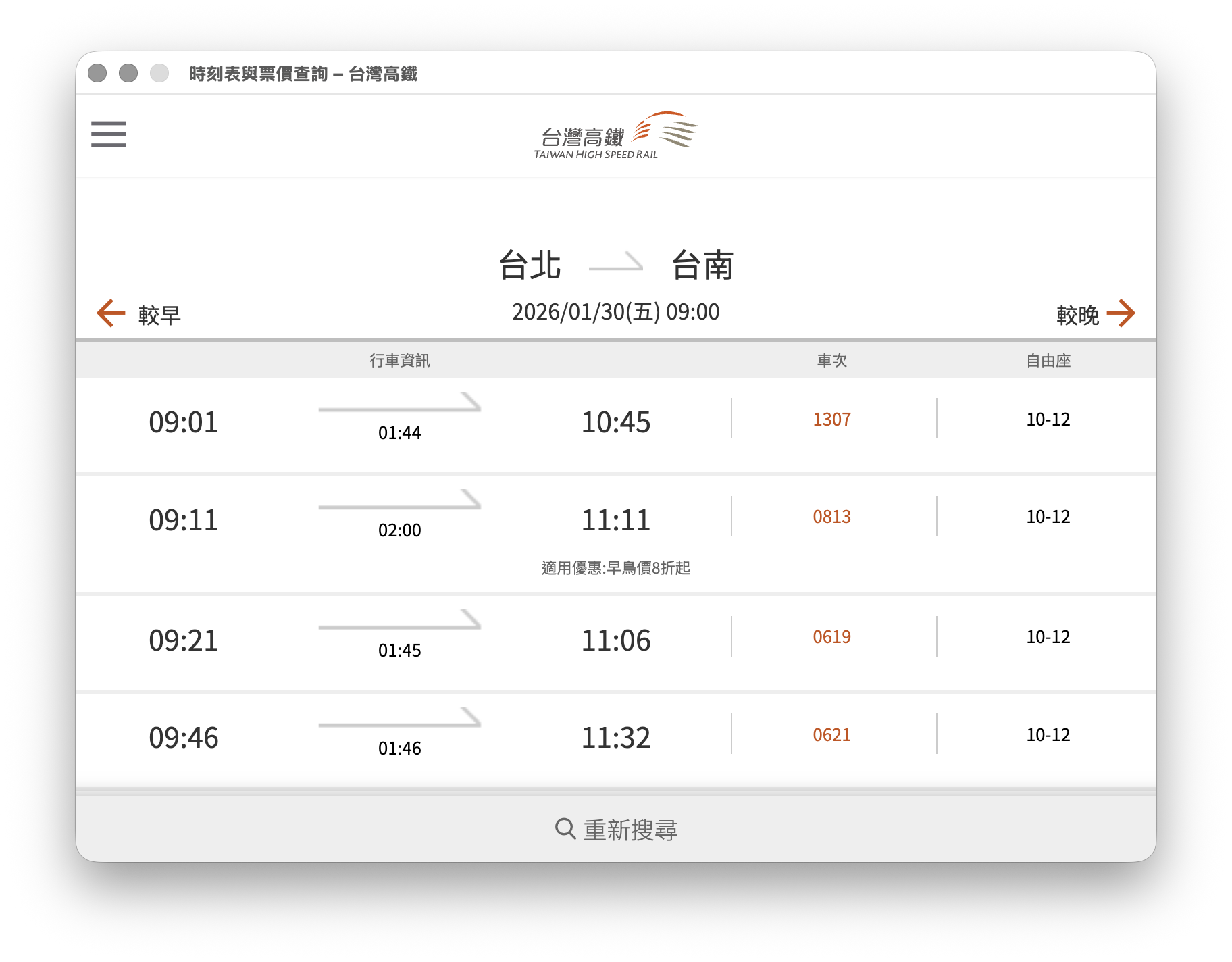The width and height of the screenshot is (1232, 962).
Task: Select the 09:46 departure time
Action: pyautogui.click(x=184, y=738)
